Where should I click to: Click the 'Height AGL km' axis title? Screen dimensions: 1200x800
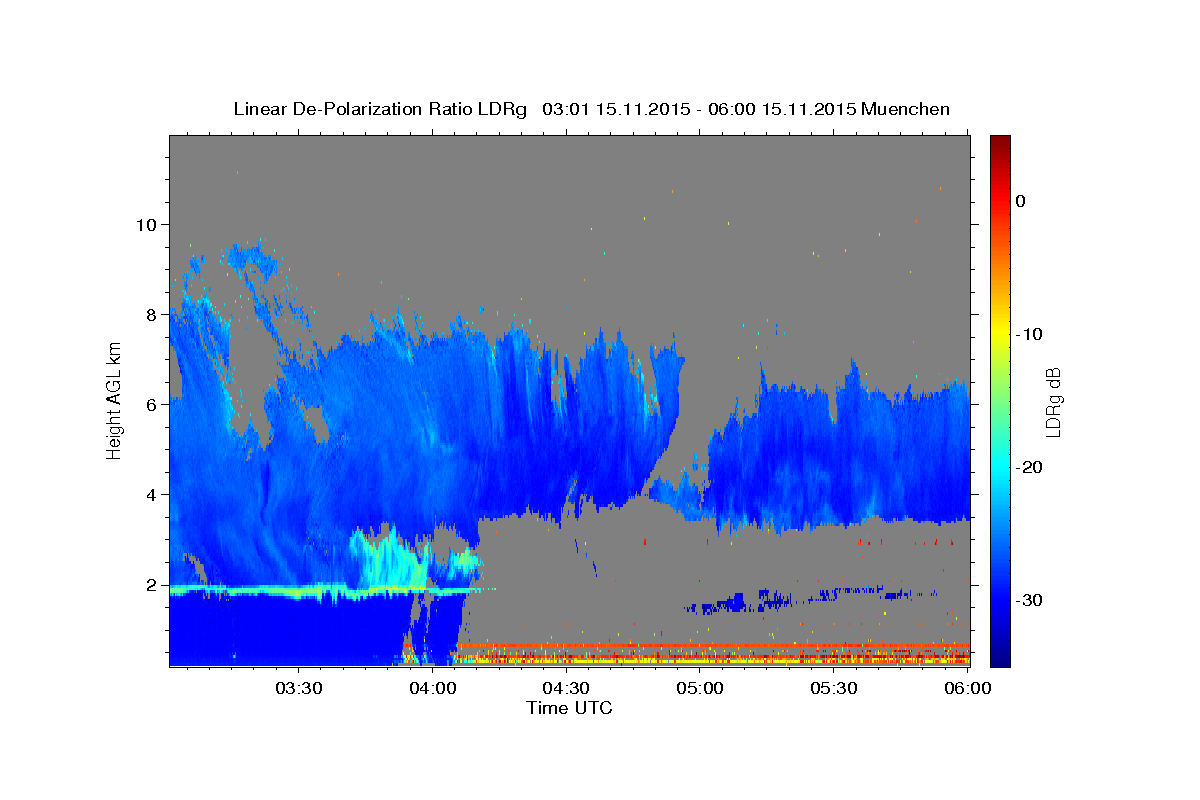point(114,400)
